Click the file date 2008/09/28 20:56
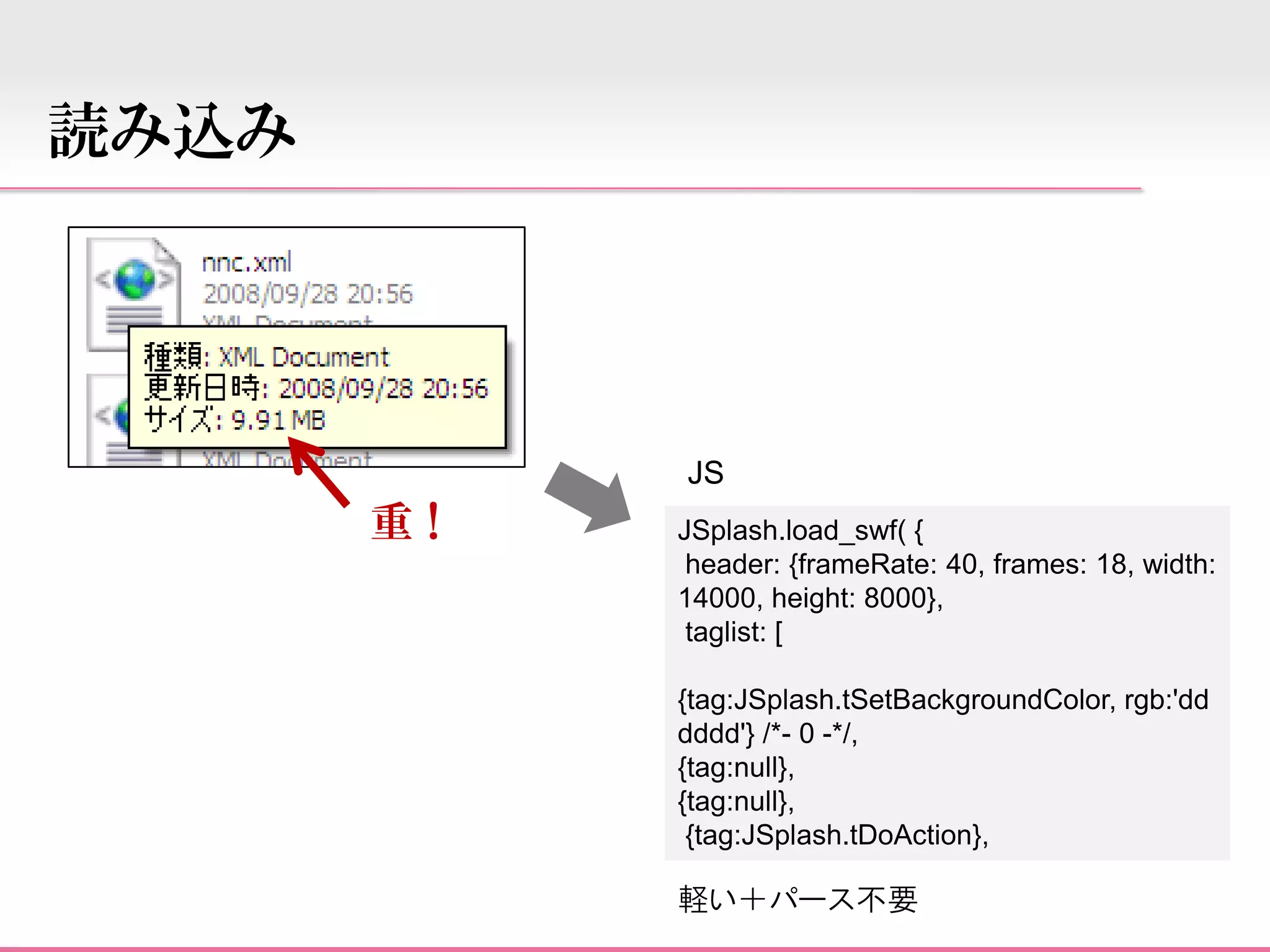This screenshot has height=952, width=1270. 308,294
